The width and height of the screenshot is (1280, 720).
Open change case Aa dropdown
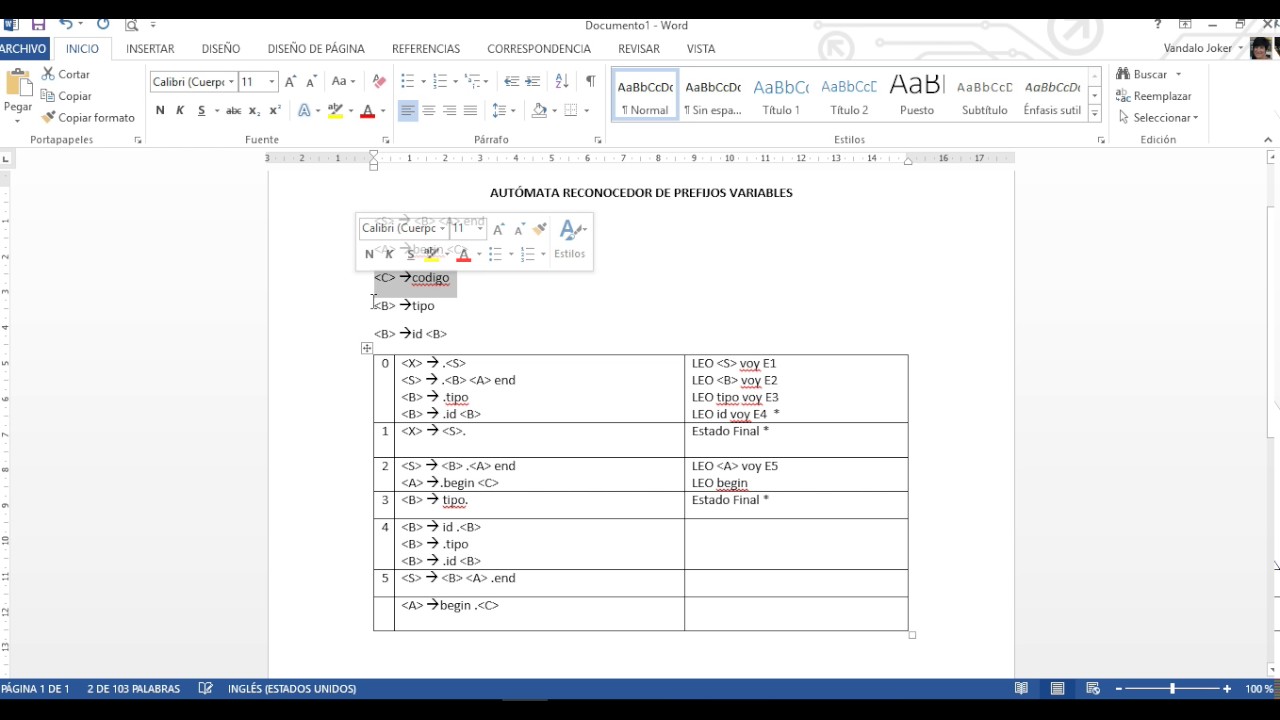343,81
